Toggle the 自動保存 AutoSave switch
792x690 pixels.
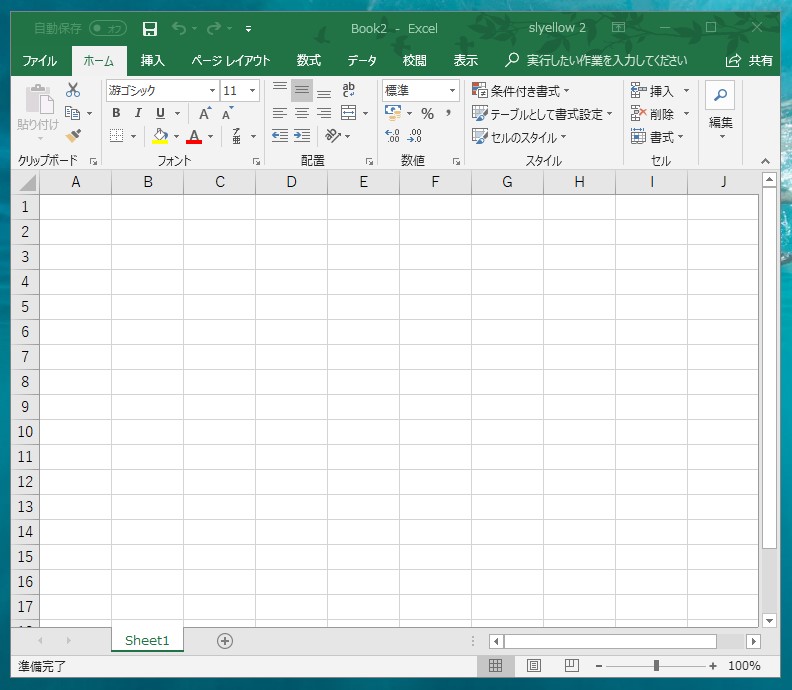108,29
